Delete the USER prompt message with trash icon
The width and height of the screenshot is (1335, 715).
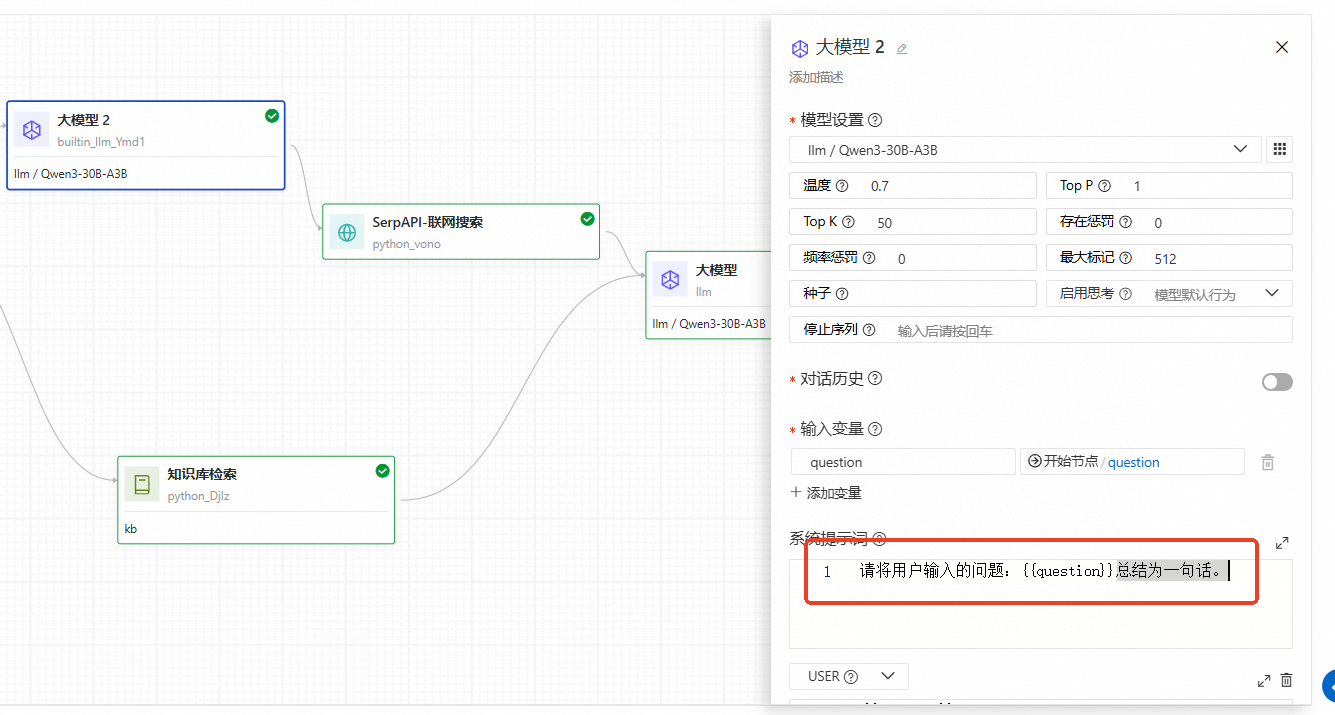[x=1286, y=680]
